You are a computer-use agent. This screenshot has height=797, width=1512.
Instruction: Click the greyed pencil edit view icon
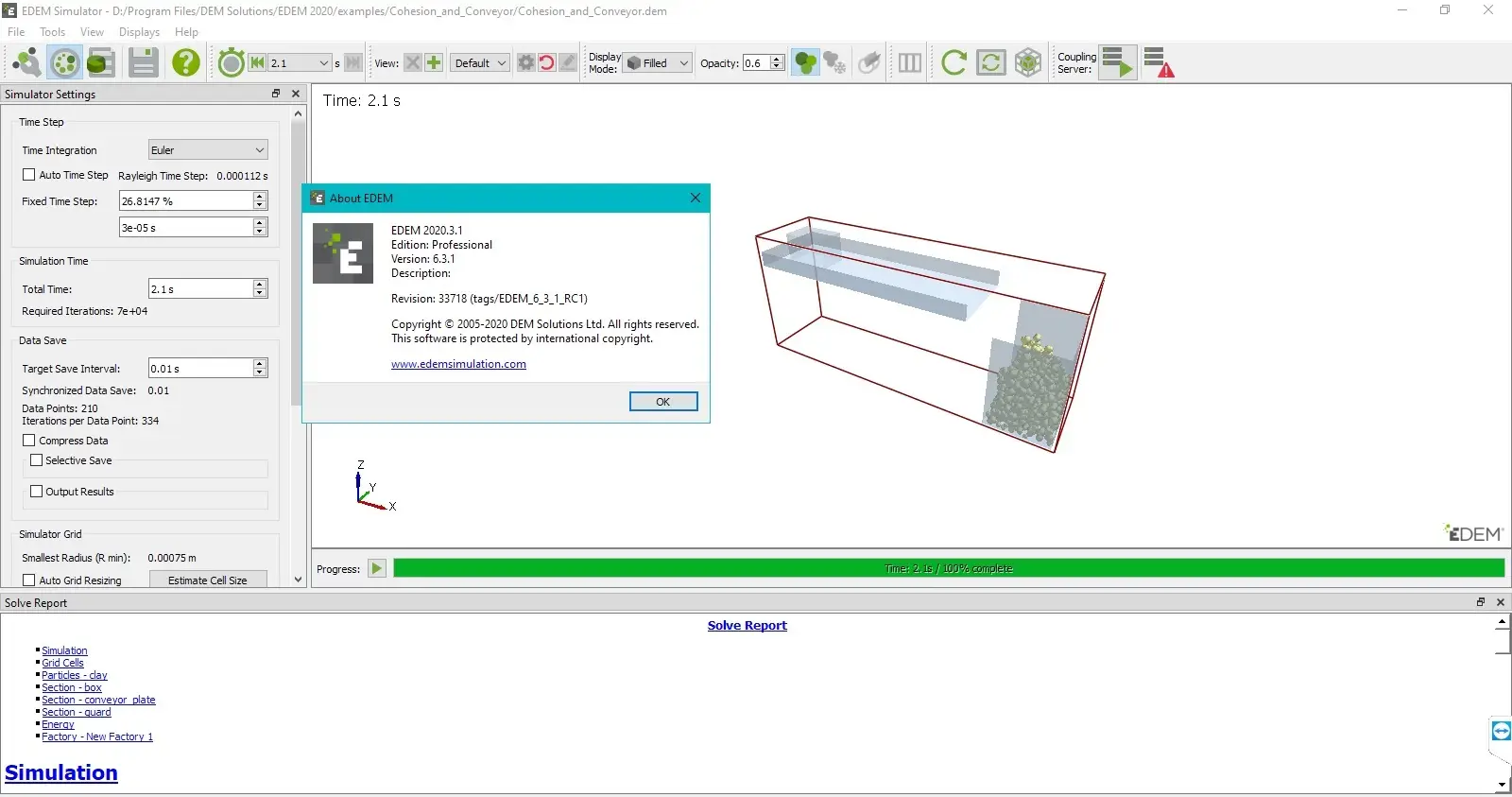coord(567,63)
